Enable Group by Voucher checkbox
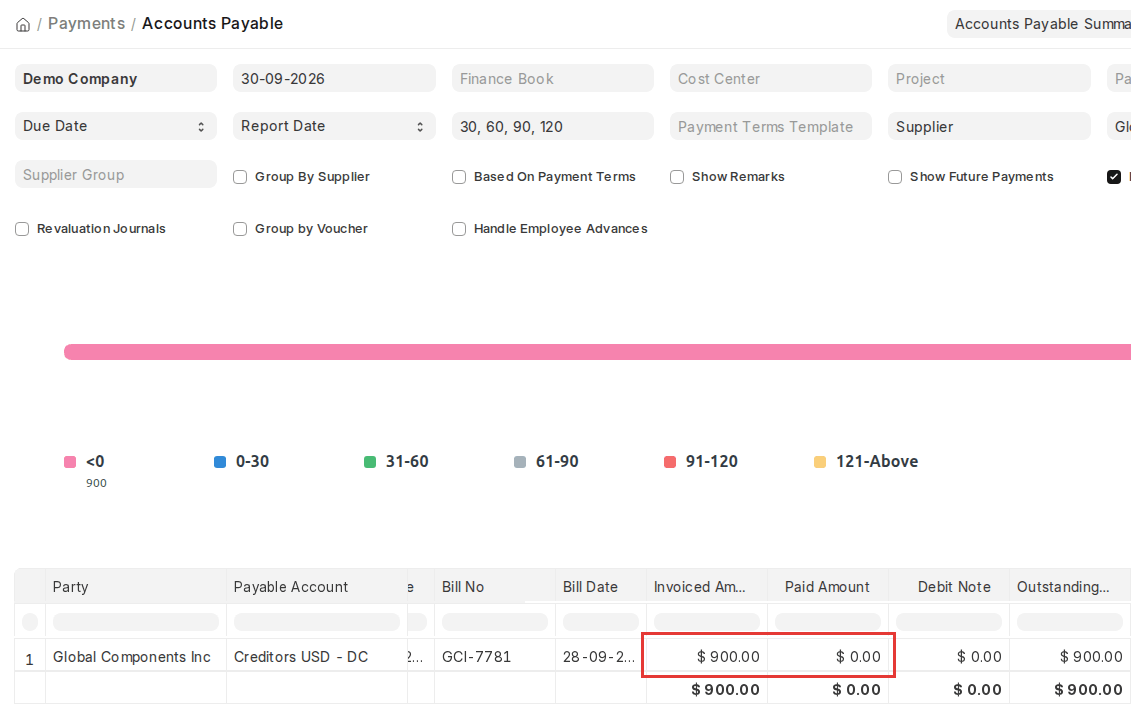The width and height of the screenshot is (1131, 712). (240, 229)
